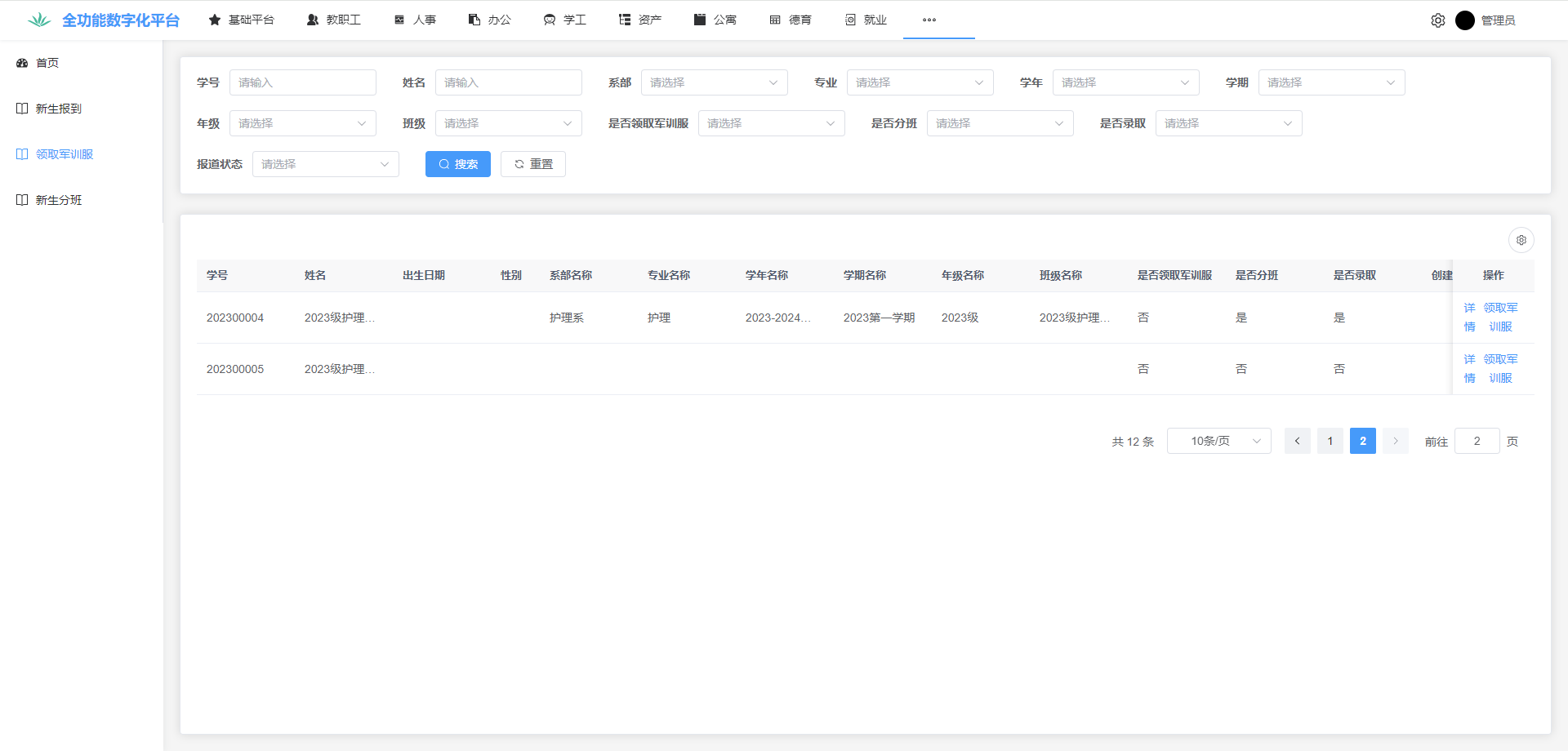
Task: Click the next page arrow
Action: [x=1395, y=441]
